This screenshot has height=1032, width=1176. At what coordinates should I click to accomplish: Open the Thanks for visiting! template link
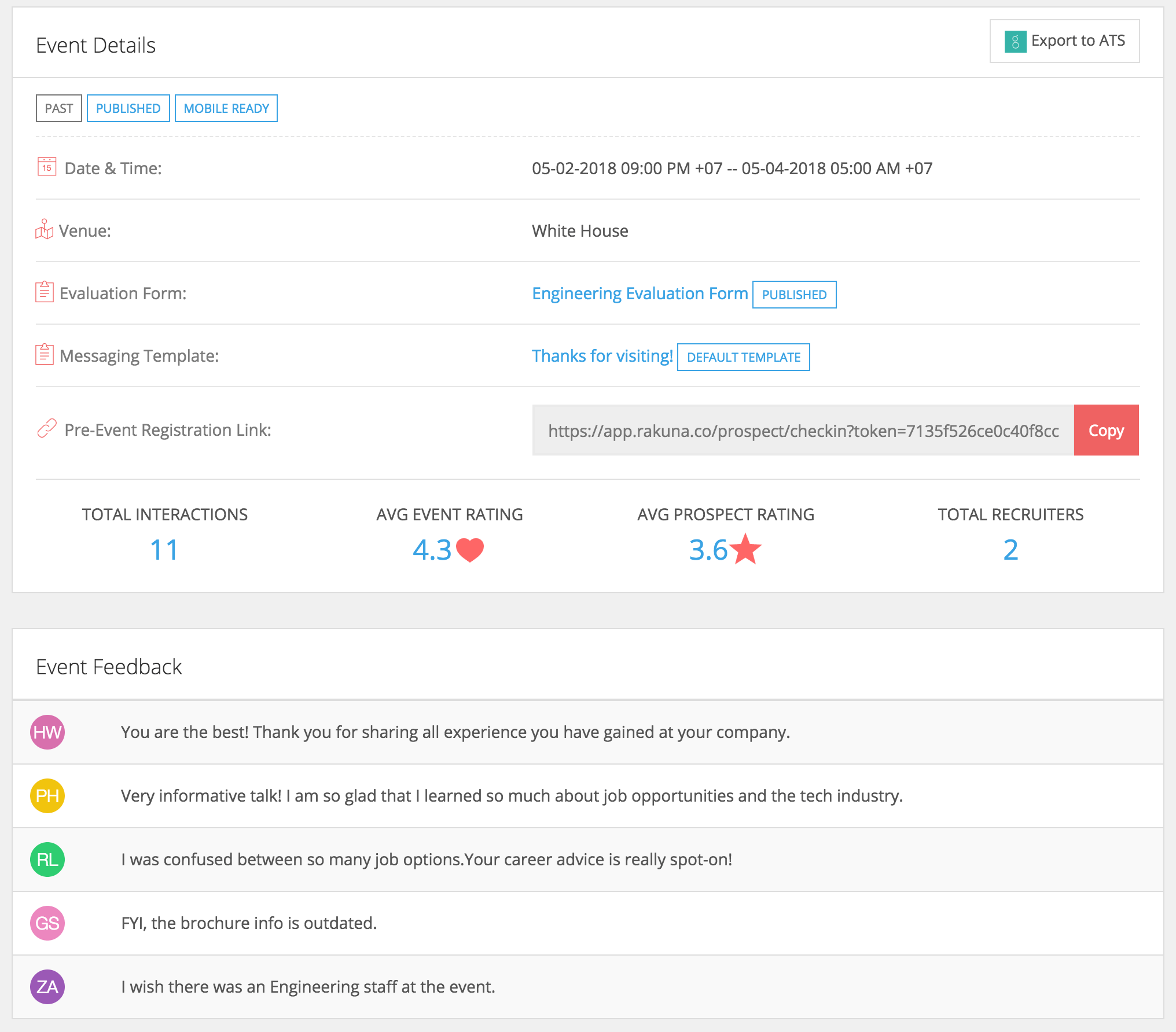point(602,356)
